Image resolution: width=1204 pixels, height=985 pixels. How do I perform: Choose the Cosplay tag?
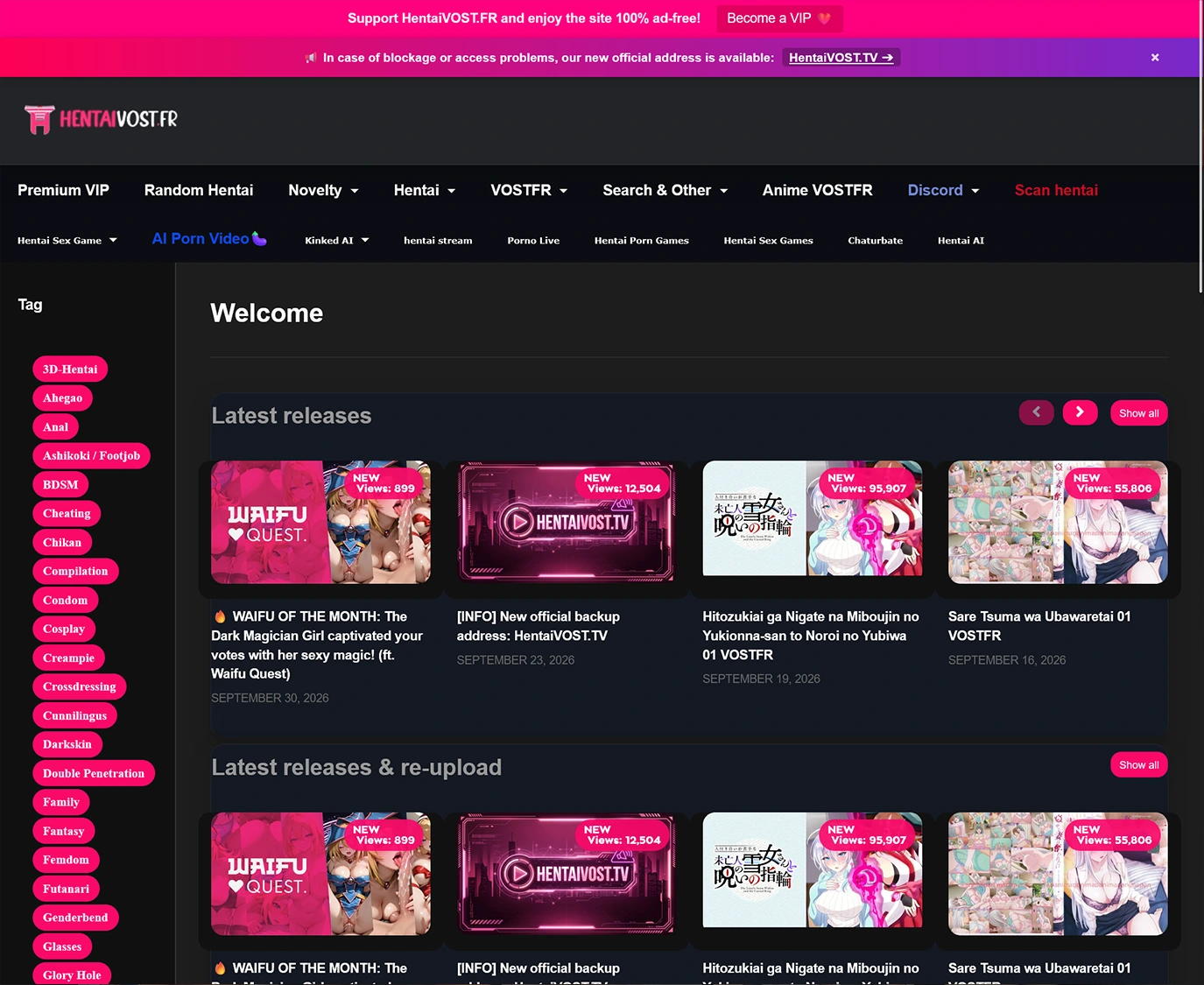point(64,630)
